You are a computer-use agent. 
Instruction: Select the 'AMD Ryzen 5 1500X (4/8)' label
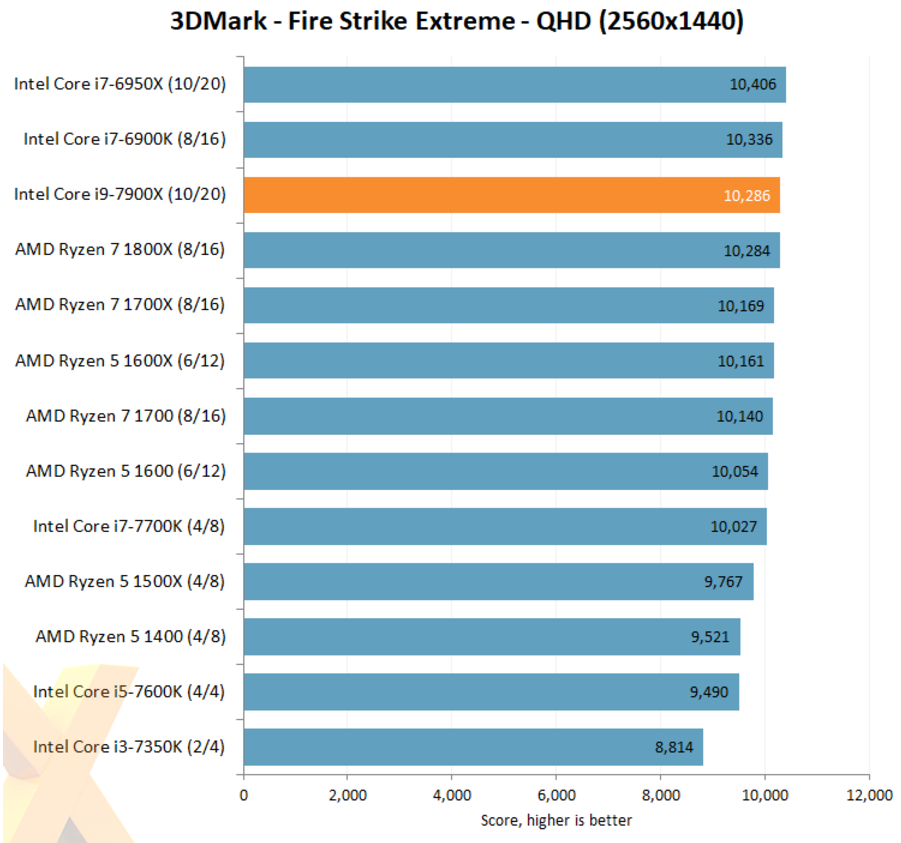(x=125, y=582)
